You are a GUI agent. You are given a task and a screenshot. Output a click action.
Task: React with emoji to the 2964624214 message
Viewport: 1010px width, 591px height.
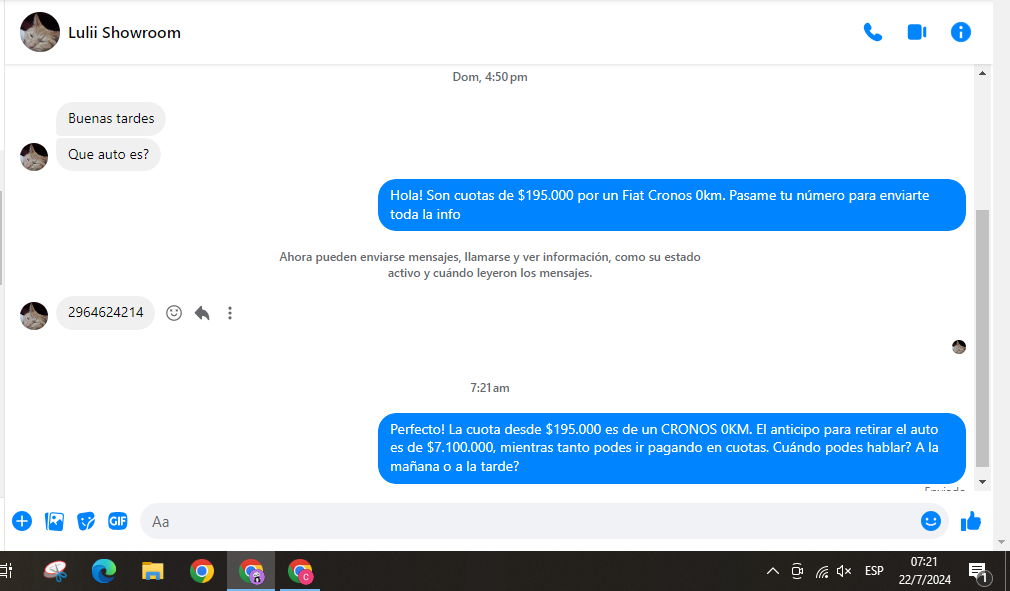(x=174, y=313)
